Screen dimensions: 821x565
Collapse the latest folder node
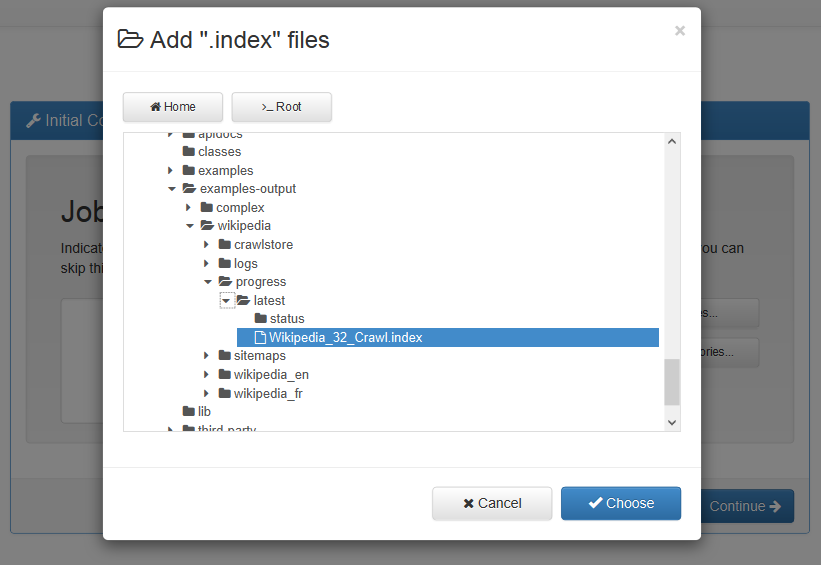226,301
